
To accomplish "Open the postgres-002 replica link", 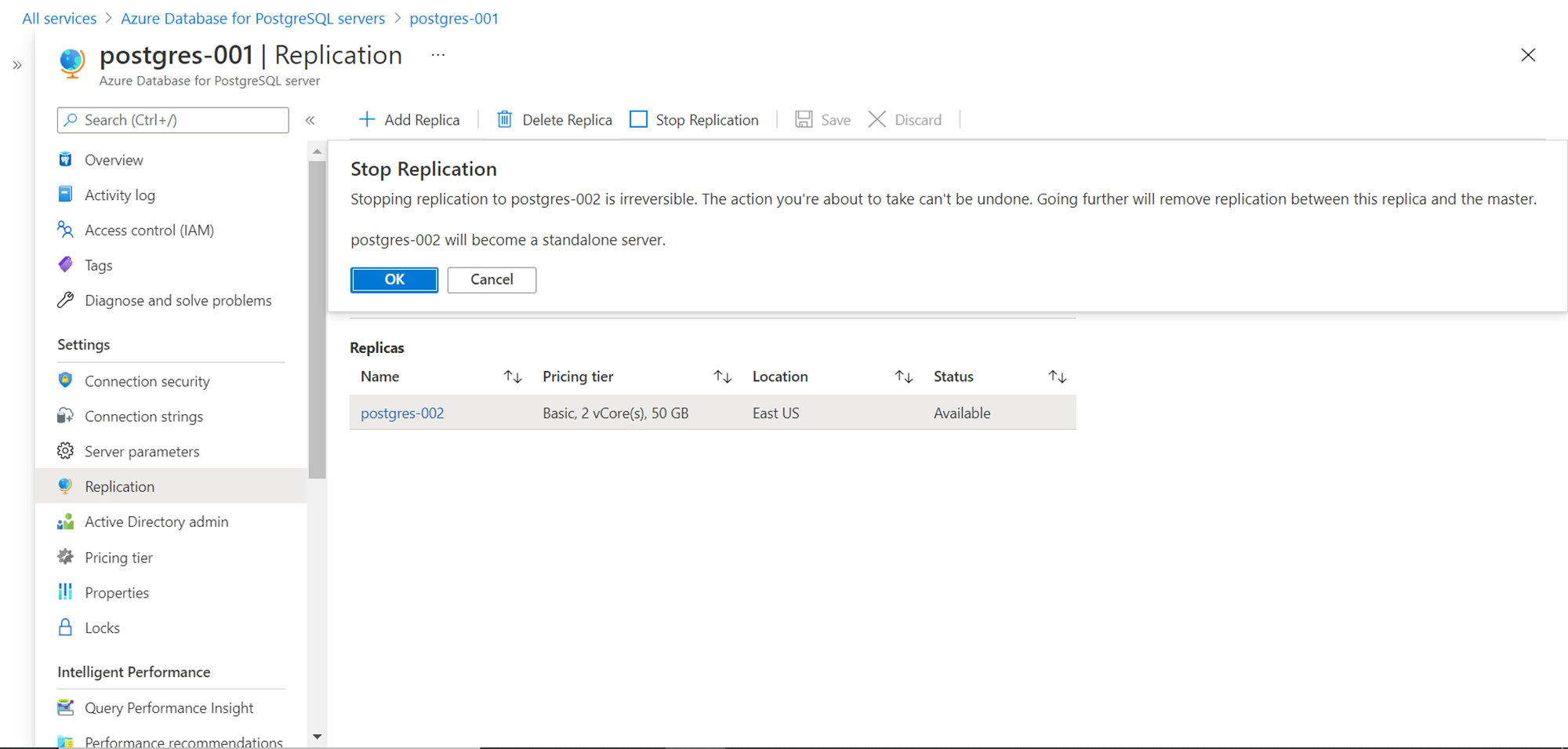I will pos(402,413).
